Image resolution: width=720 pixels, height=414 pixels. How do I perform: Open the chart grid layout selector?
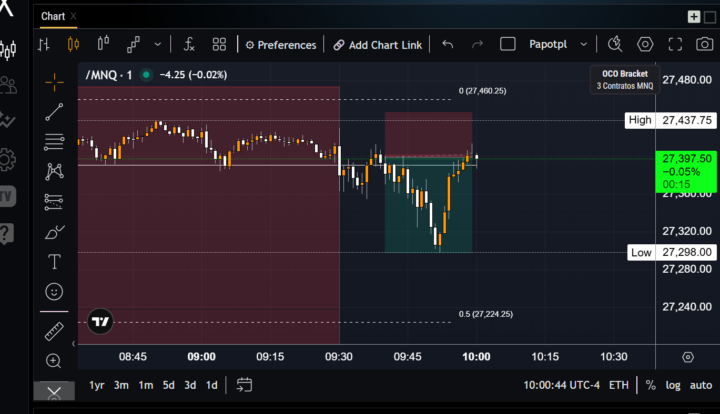click(x=219, y=45)
